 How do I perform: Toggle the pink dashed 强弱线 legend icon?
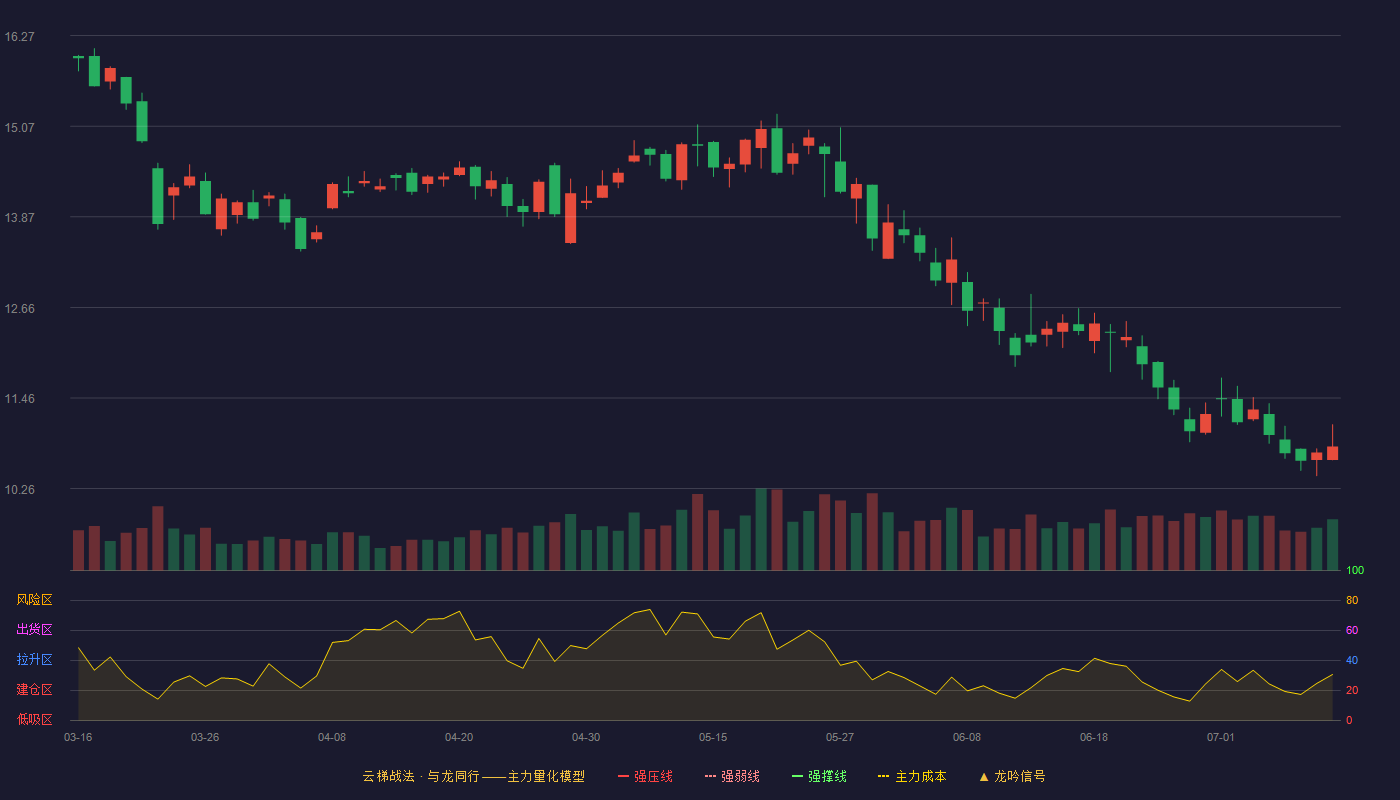[710, 776]
